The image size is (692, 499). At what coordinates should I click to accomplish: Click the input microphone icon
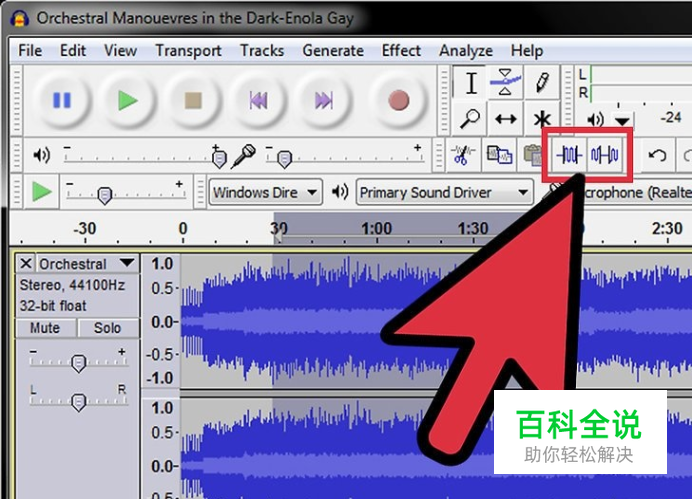point(243,156)
